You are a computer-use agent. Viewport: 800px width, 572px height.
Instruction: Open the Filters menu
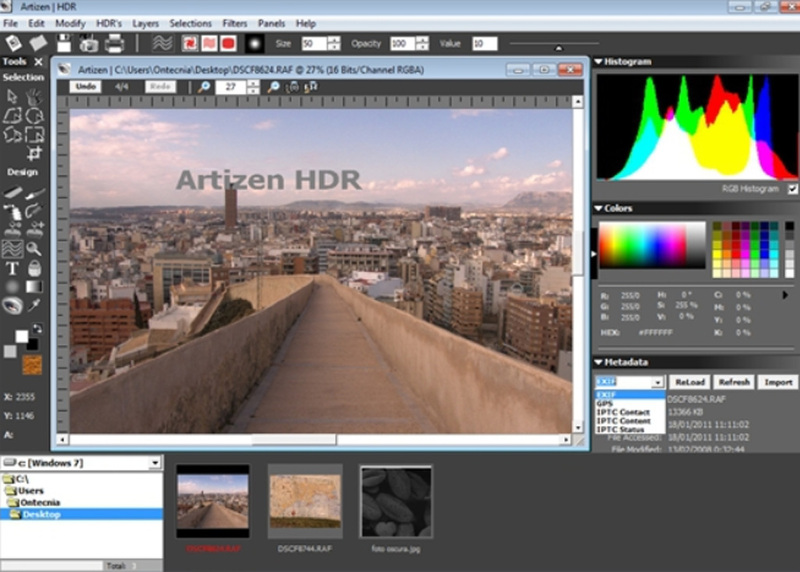click(x=235, y=23)
